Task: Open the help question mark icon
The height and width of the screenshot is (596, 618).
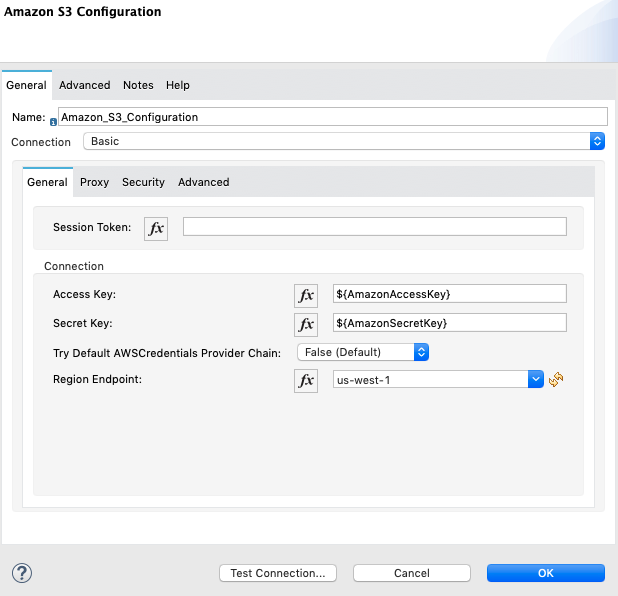Action: click(x=22, y=573)
